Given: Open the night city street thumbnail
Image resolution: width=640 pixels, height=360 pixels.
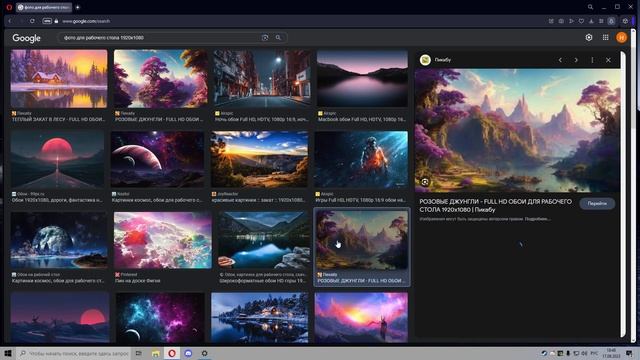Looking at the screenshot, I should (262, 79).
